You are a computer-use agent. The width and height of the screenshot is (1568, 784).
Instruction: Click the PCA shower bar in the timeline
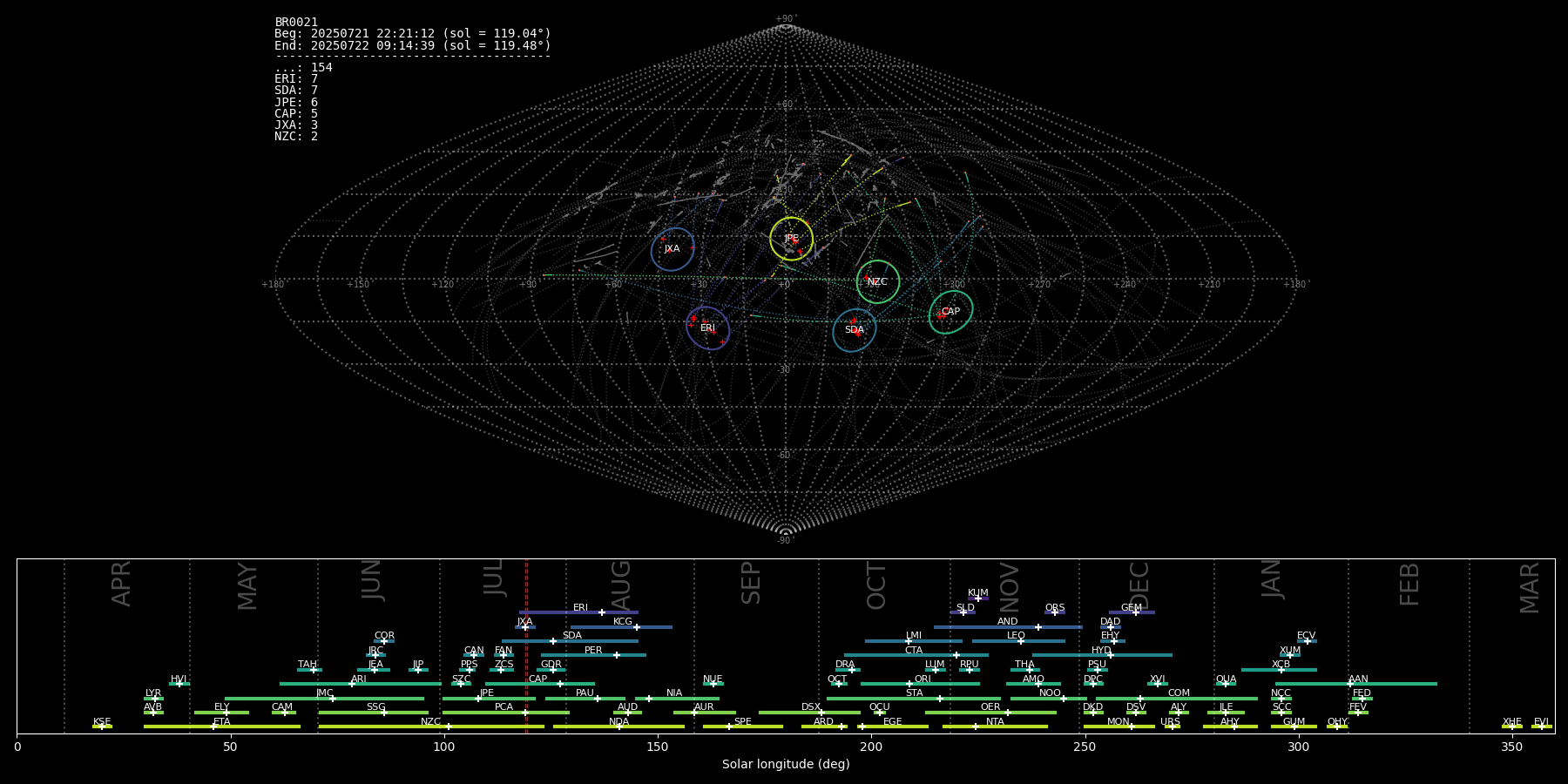tap(505, 713)
